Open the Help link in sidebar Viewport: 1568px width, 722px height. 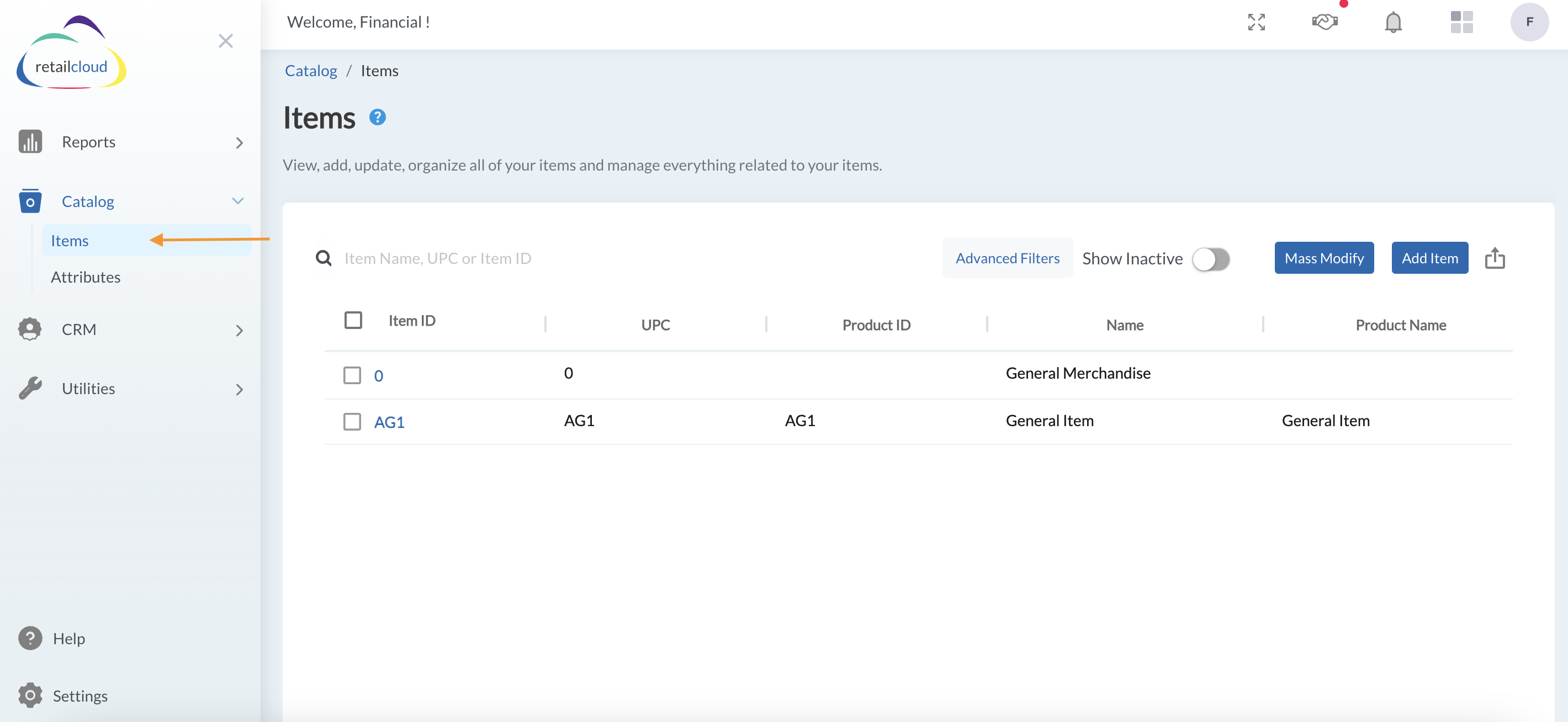click(69, 639)
